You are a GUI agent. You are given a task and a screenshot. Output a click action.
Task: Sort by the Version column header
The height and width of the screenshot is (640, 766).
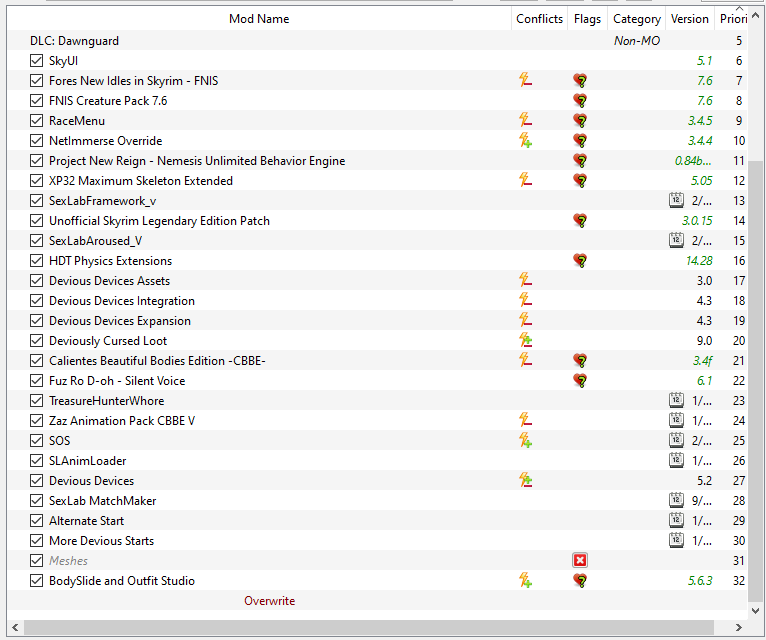tap(689, 19)
